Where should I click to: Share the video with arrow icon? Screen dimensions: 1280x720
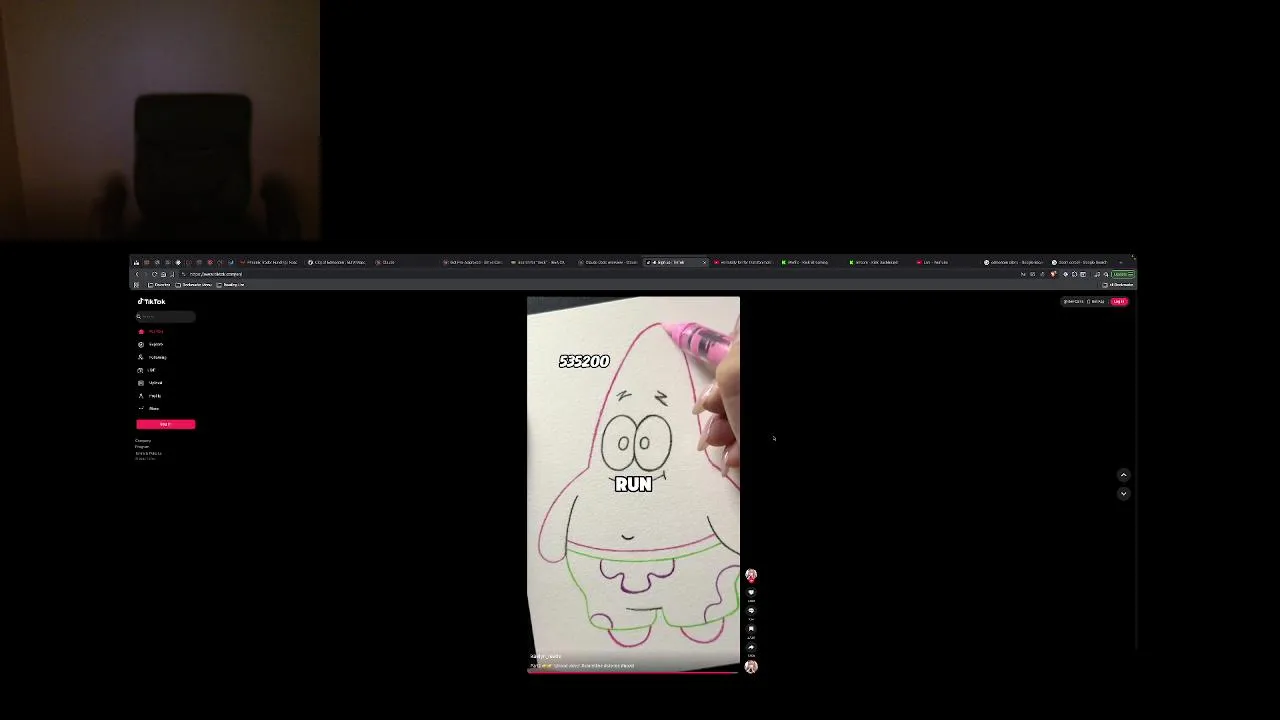[x=751, y=646]
